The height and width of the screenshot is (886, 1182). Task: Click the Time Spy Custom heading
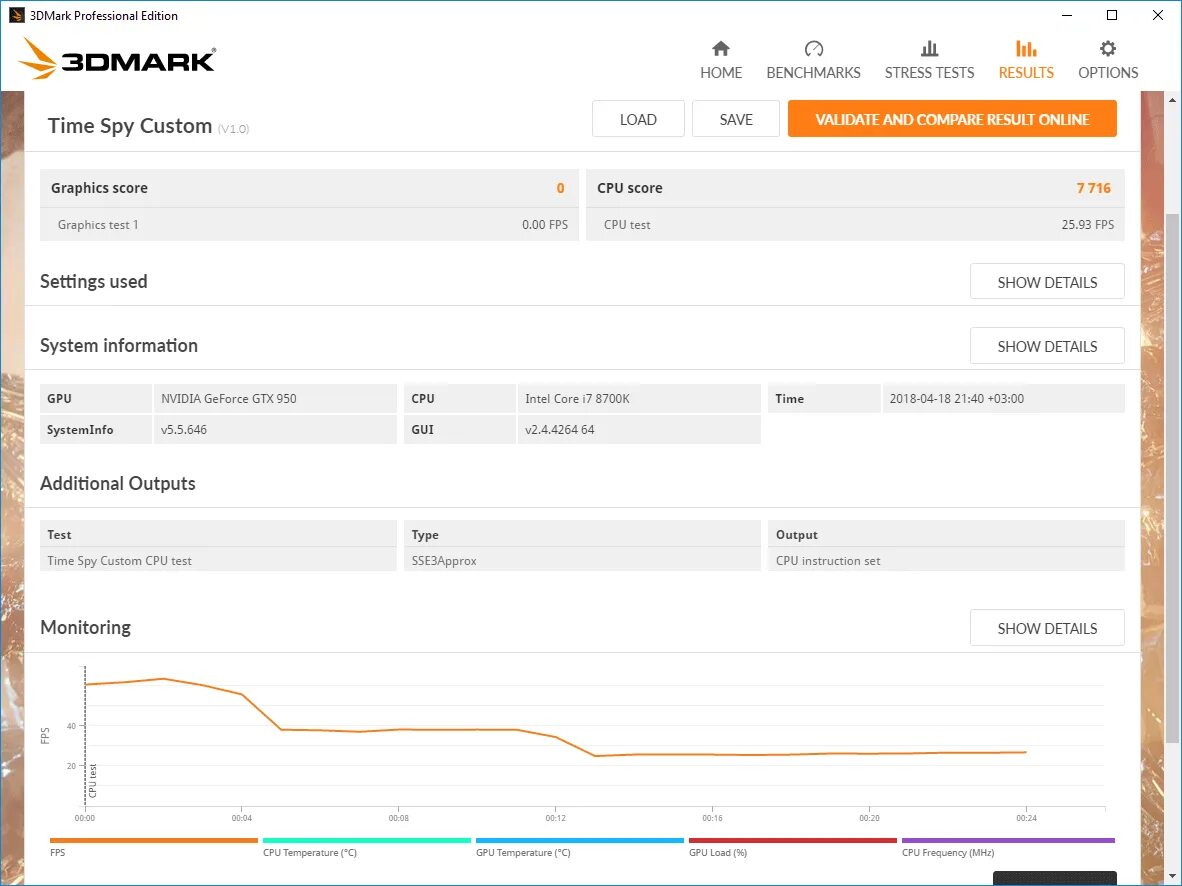(x=130, y=126)
